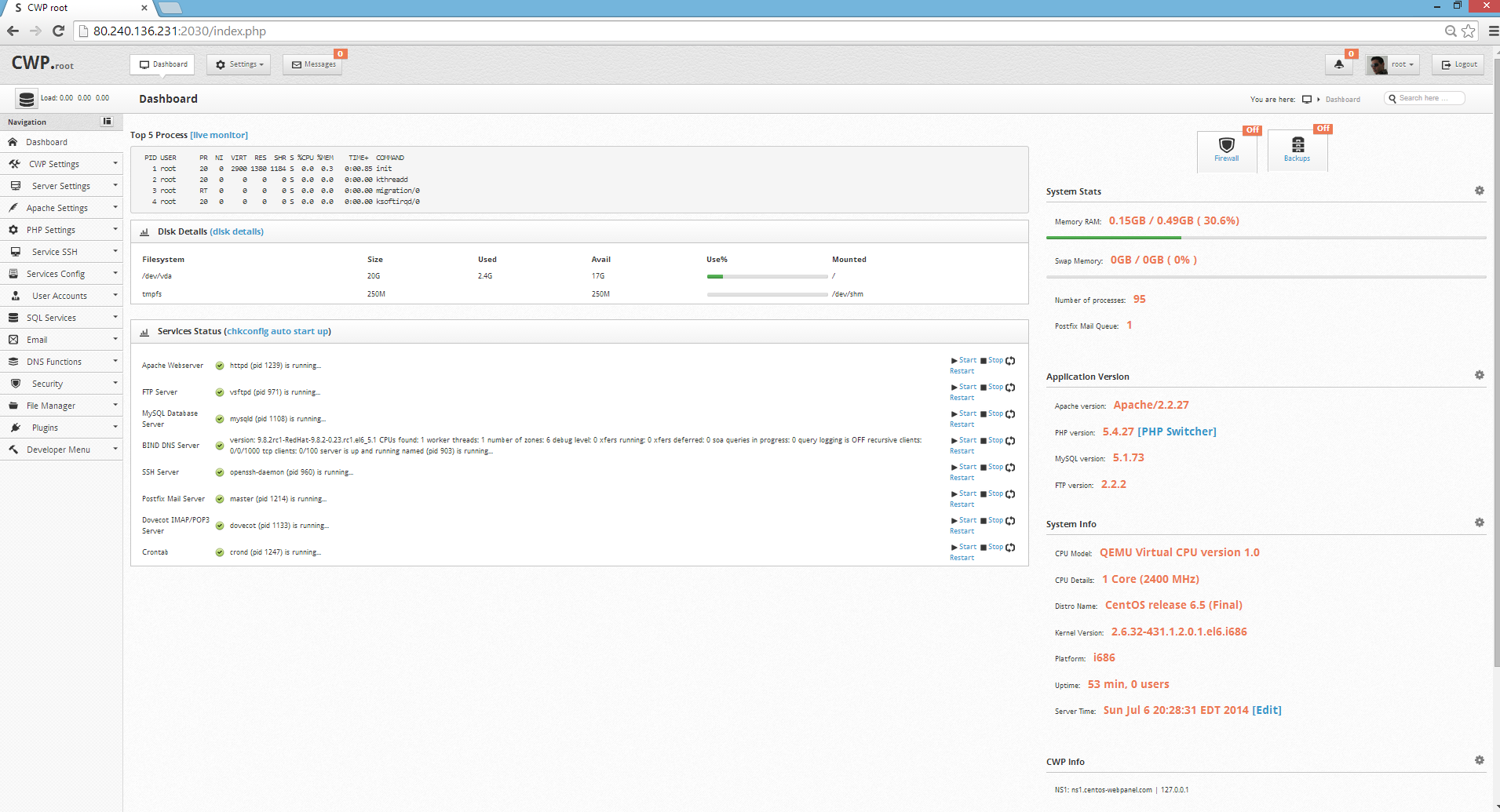Click the top Dashboard button
Image resolution: width=1500 pixels, height=812 pixels.
(x=162, y=64)
